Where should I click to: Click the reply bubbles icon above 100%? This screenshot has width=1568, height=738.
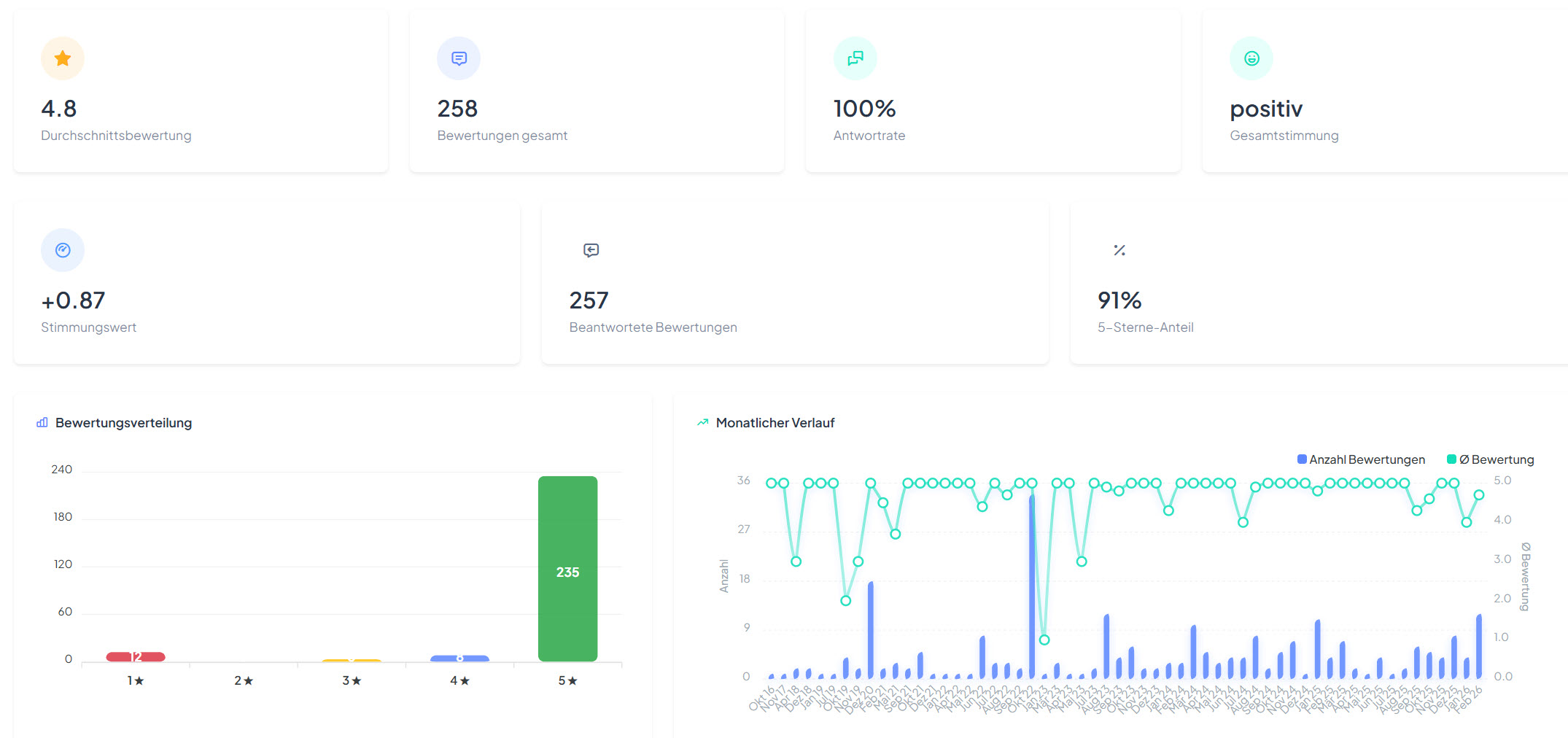click(x=855, y=58)
